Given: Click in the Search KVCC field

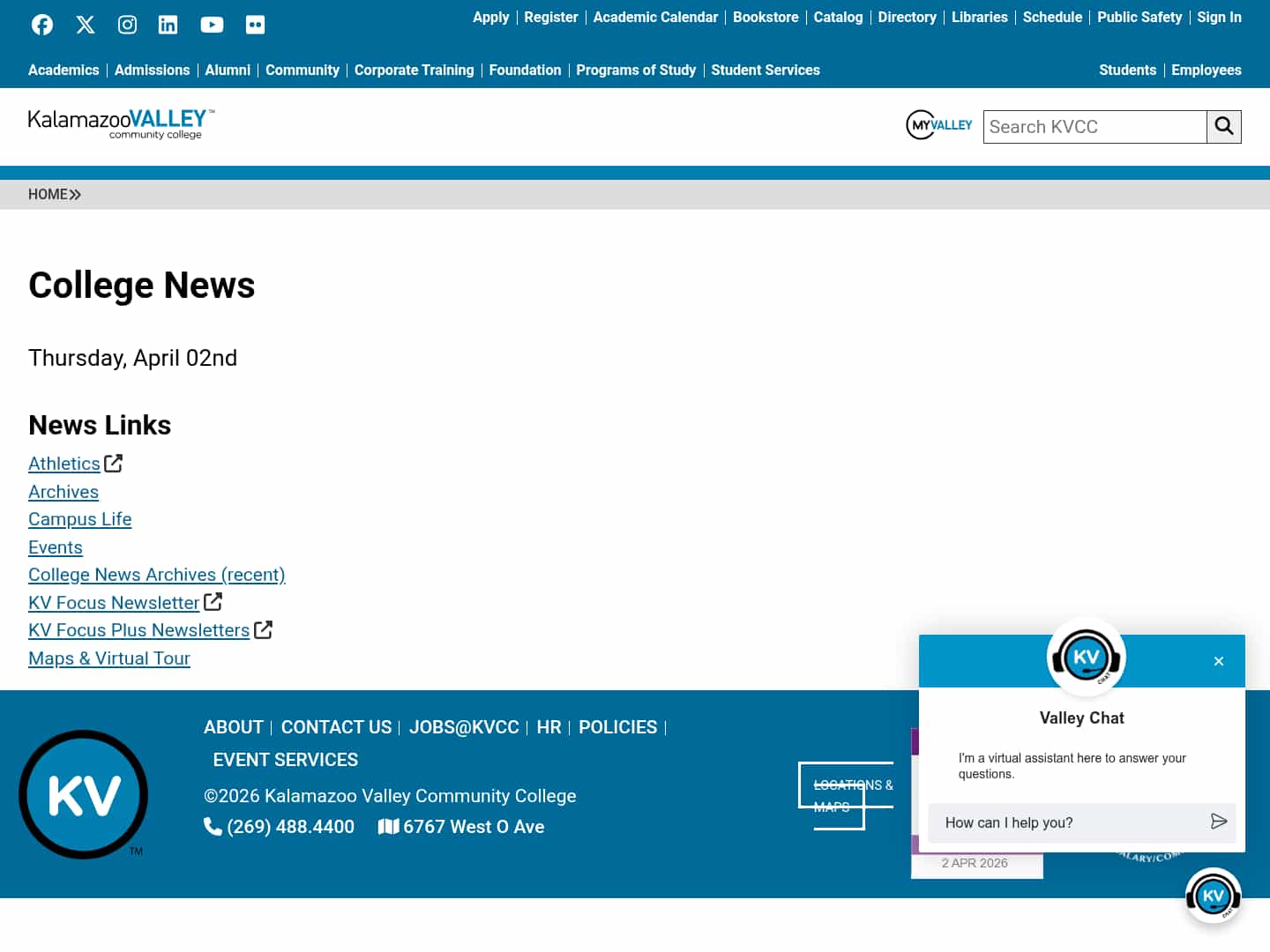Looking at the screenshot, I should coord(1095,126).
